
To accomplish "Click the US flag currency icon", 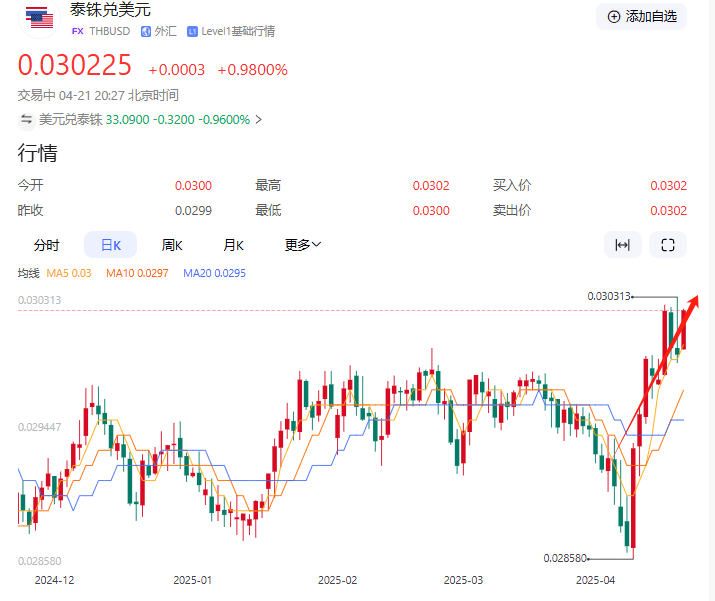I will (39, 20).
